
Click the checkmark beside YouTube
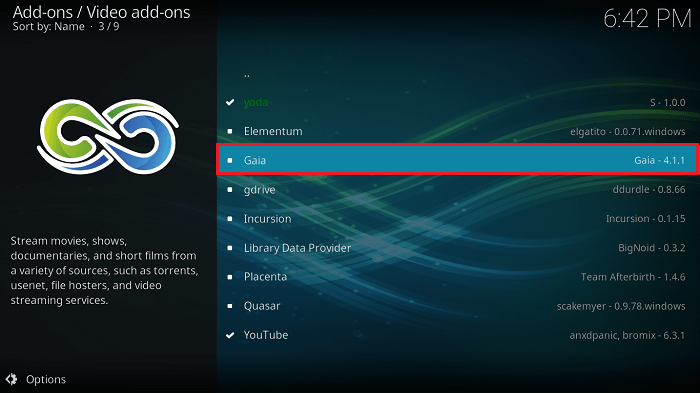click(x=230, y=335)
